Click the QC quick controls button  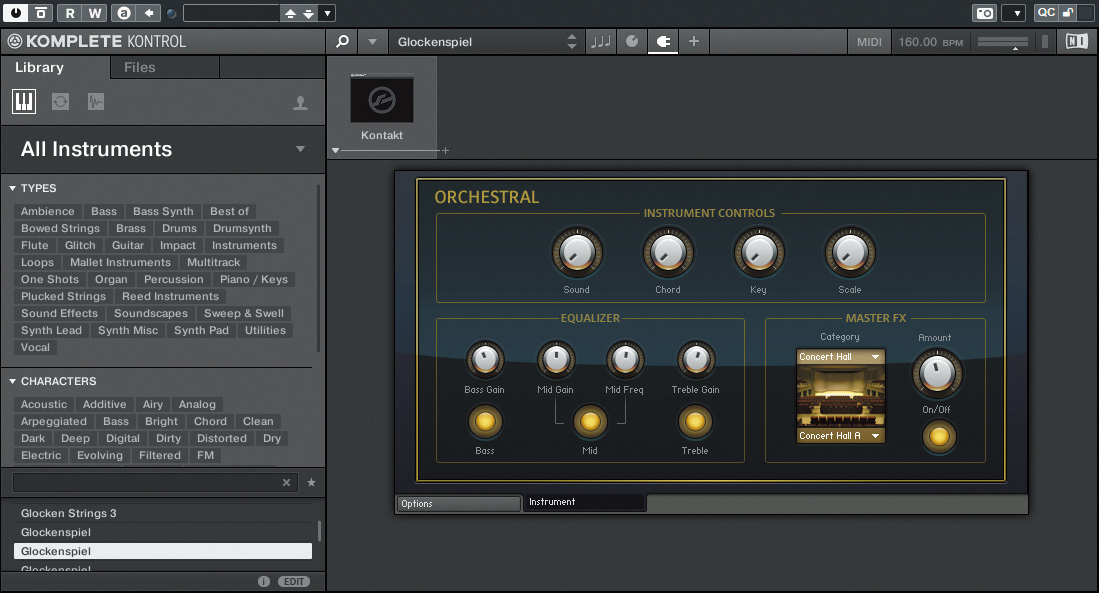tap(1046, 13)
